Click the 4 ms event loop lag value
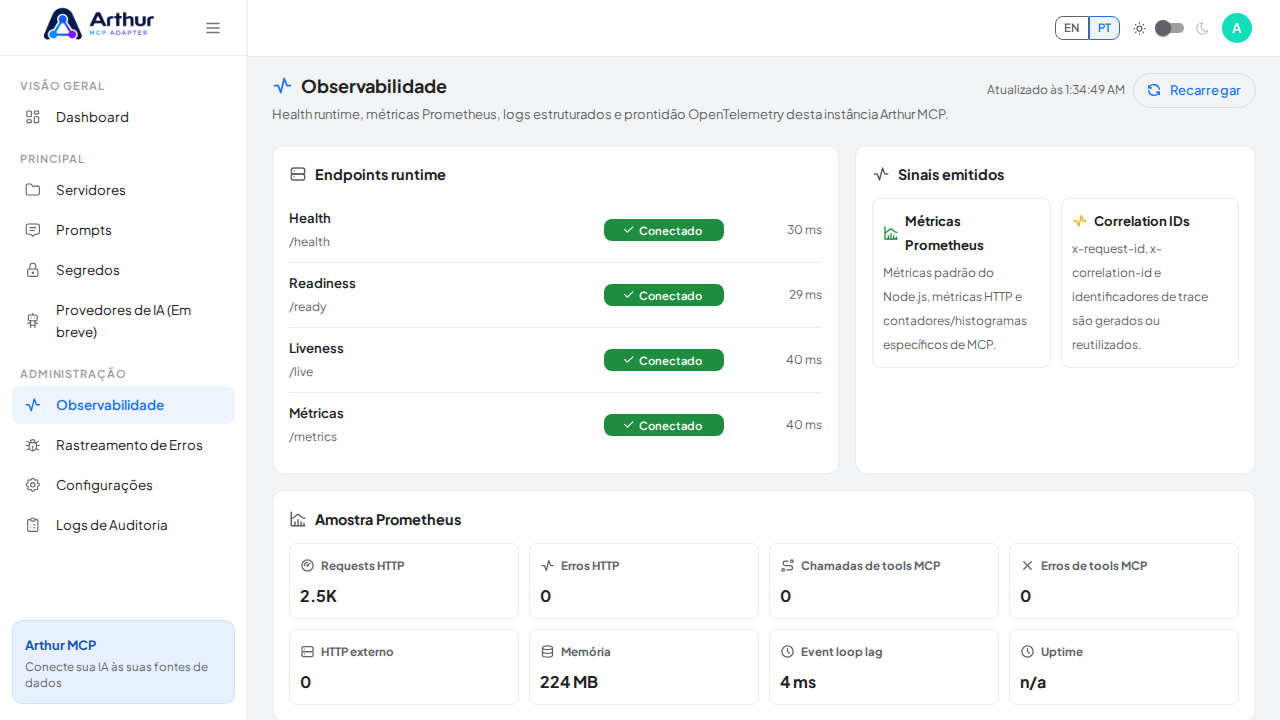1280x720 pixels. pyautogui.click(x=798, y=682)
